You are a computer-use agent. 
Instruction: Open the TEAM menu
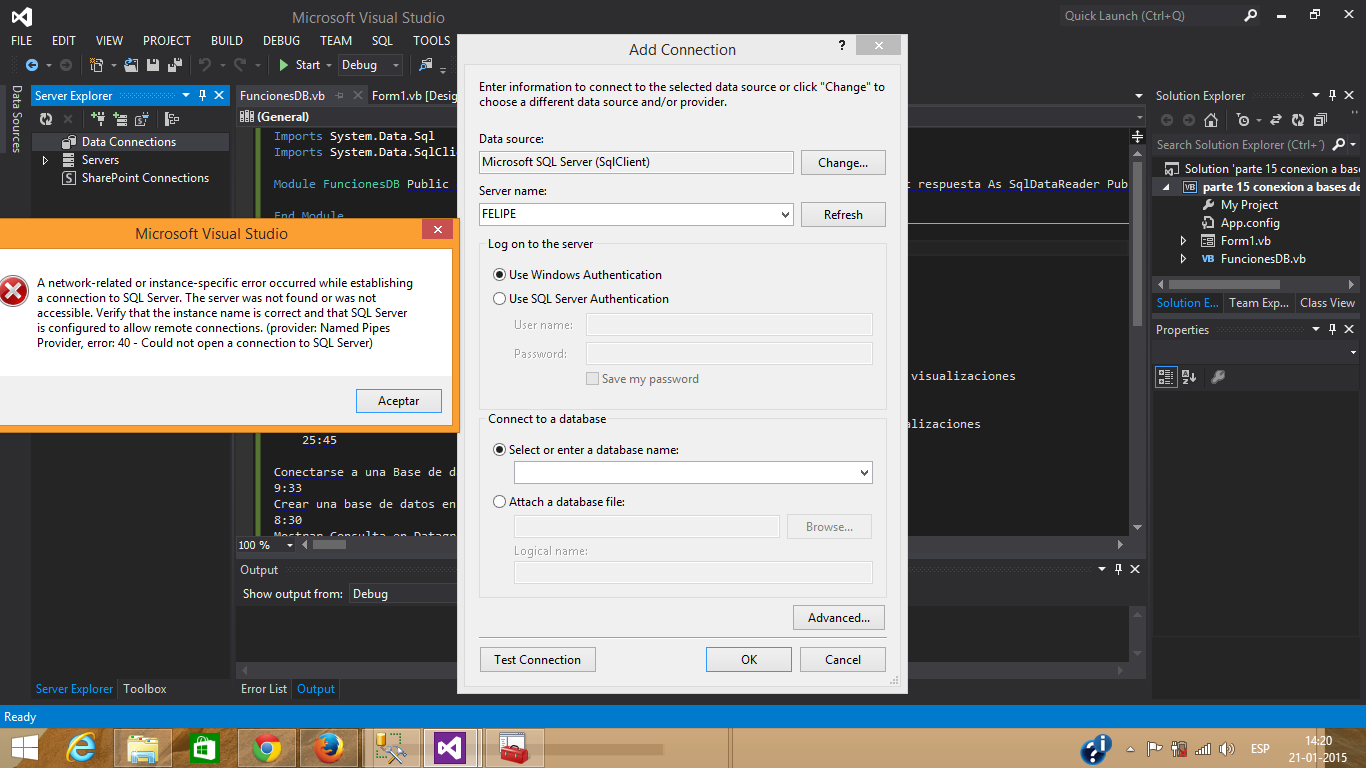[x=336, y=41]
